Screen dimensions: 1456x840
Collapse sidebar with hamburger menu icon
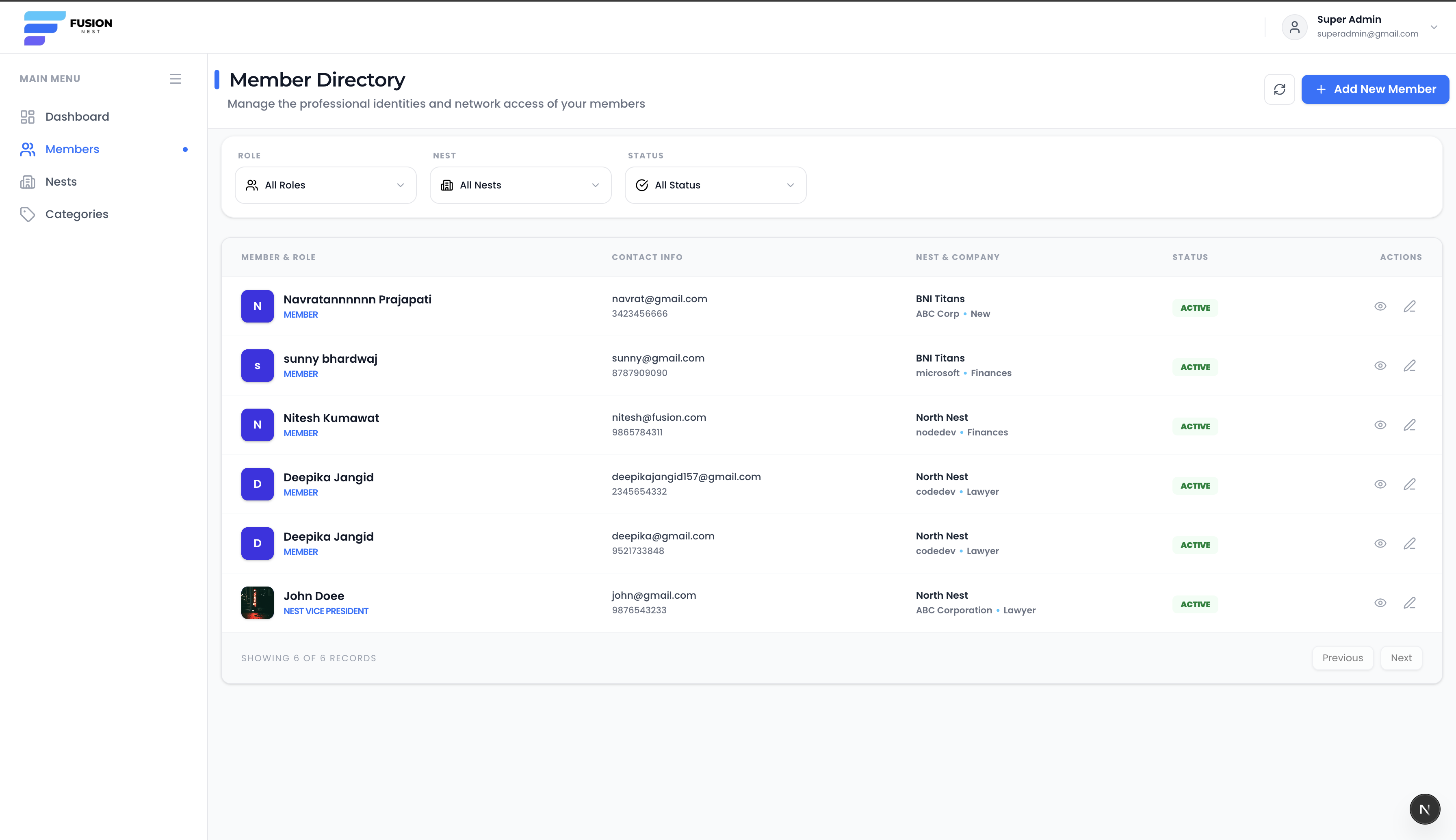pyautogui.click(x=175, y=79)
